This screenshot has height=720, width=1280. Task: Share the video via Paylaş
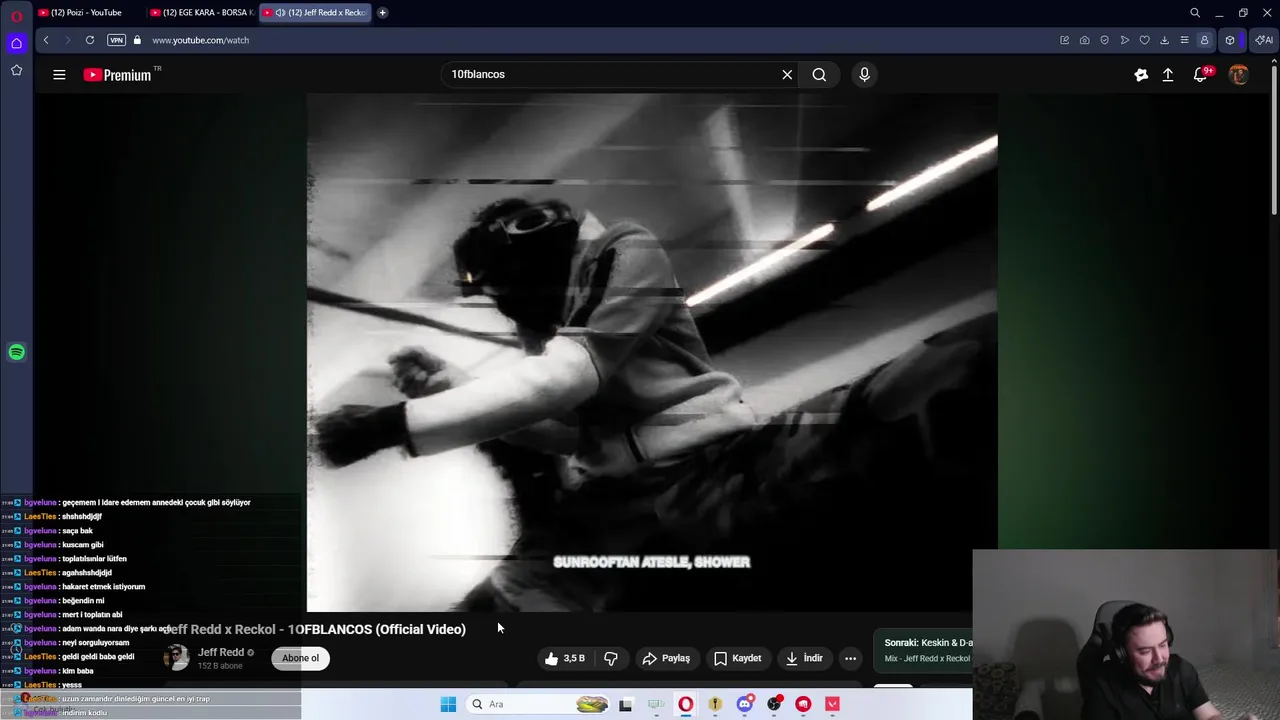666,658
